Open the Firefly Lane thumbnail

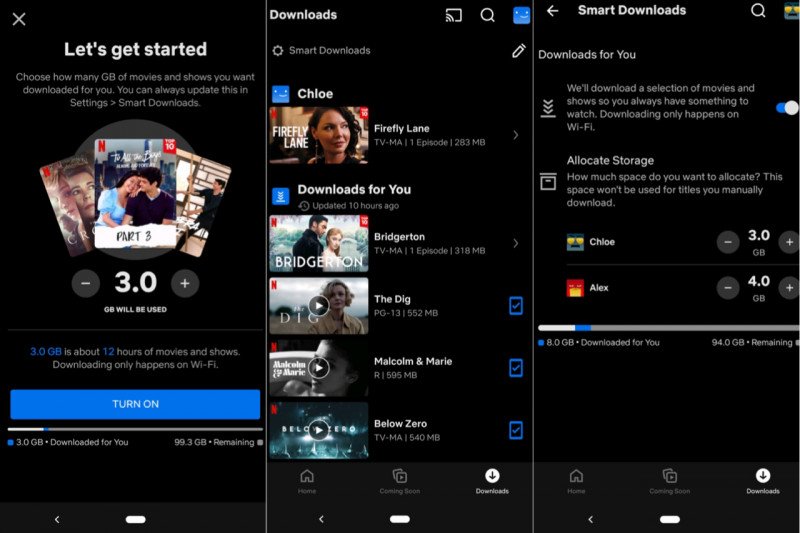(319, 135)
